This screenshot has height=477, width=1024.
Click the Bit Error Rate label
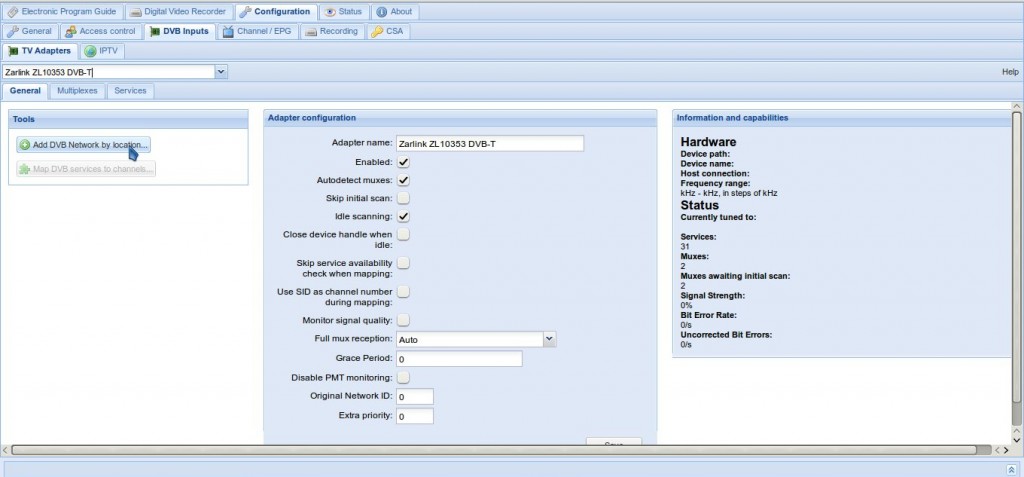click(x=709, y=315)
